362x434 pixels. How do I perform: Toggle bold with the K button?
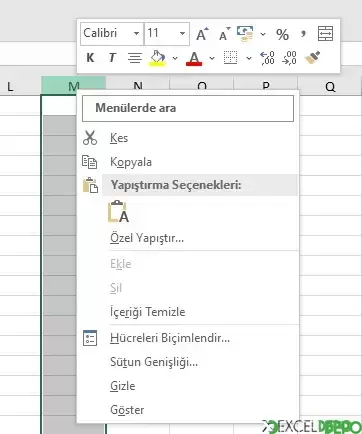90,58
